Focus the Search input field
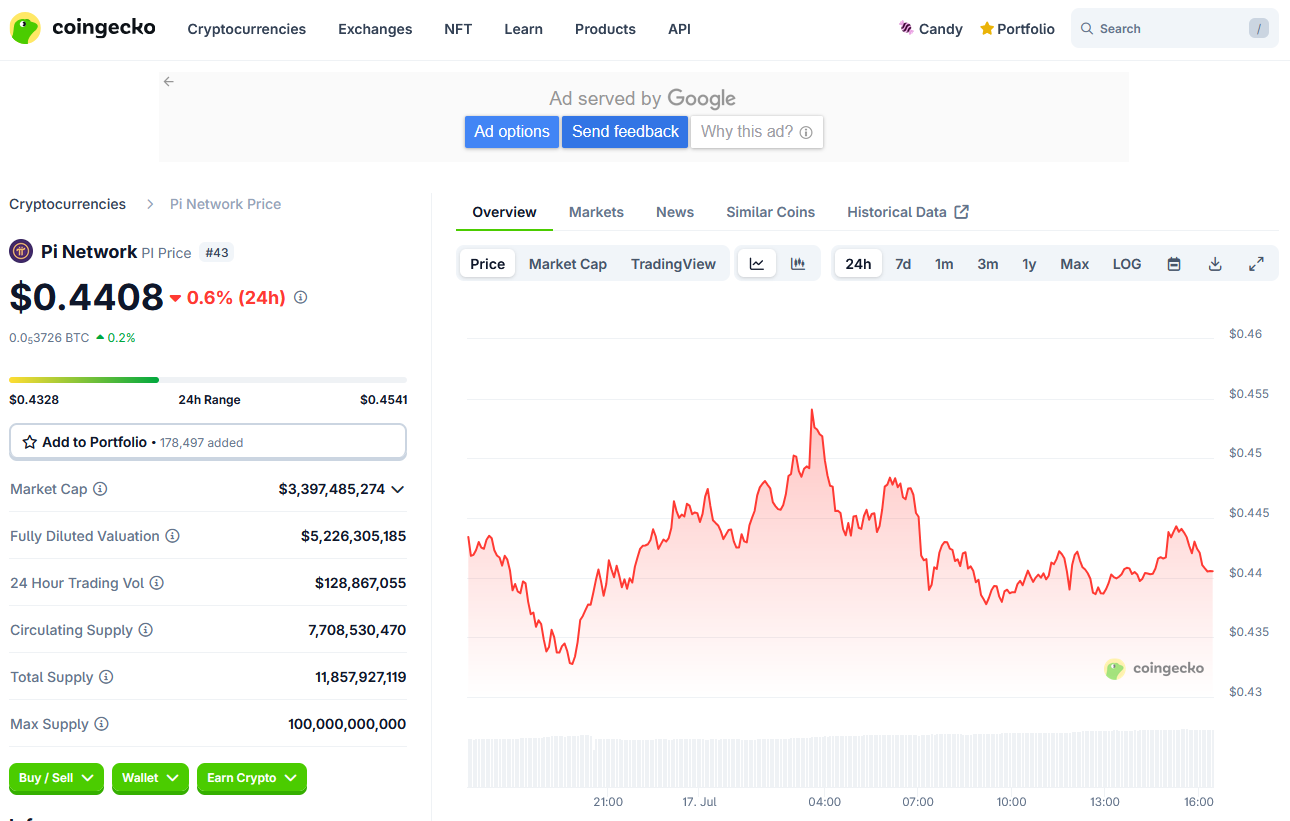Screen dimensions: 1290x821 1175,29
